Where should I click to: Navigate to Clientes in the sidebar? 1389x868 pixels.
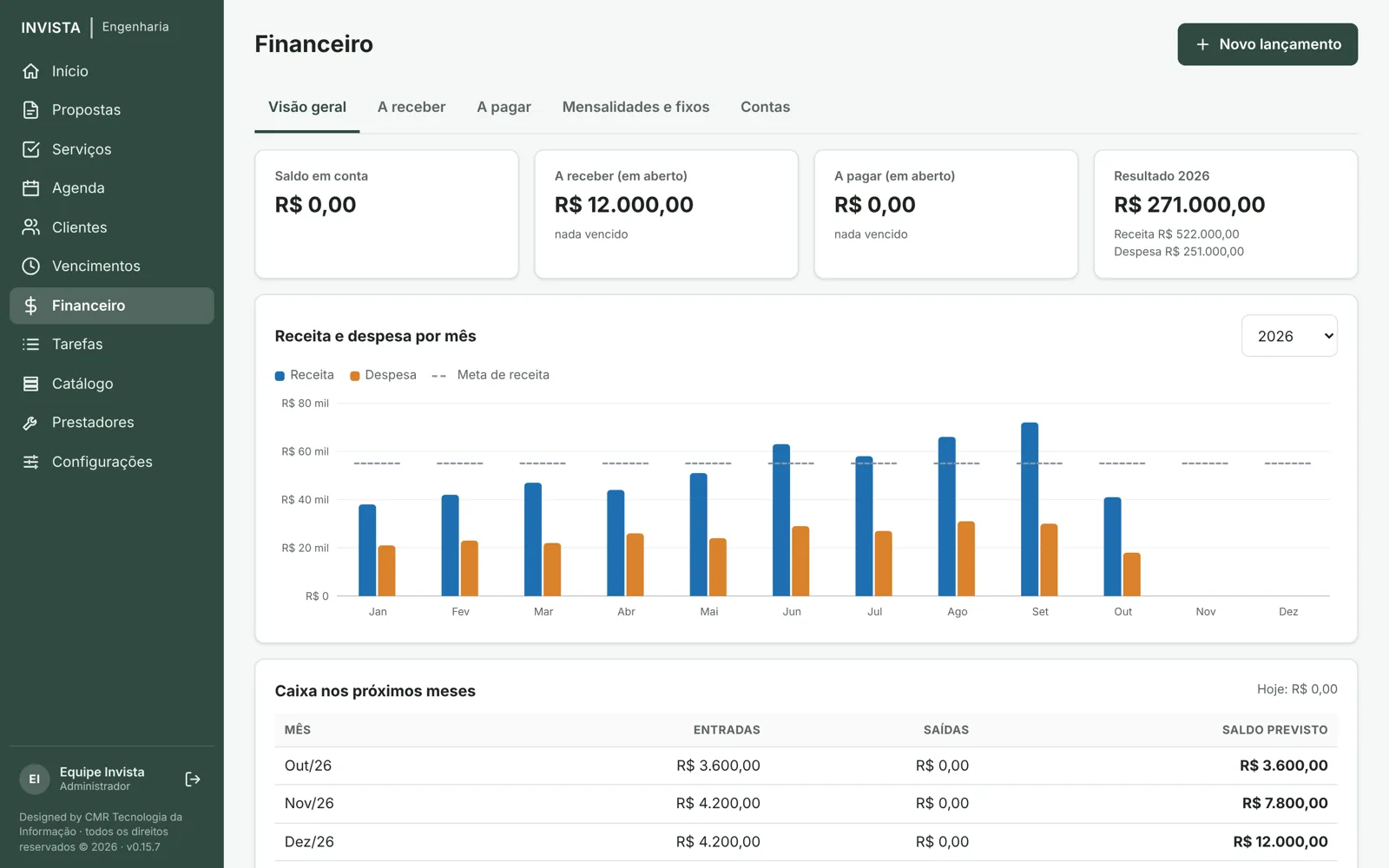(112, 227)
